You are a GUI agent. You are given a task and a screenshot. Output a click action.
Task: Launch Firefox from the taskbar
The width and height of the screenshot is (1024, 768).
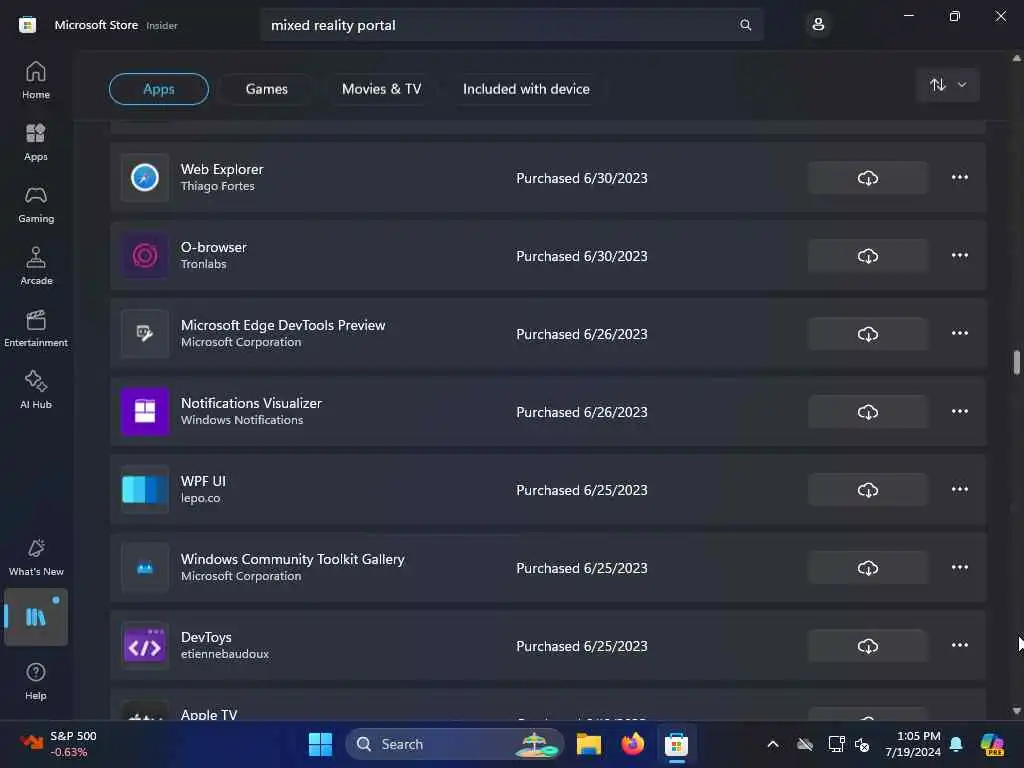(x=632, y=744)
